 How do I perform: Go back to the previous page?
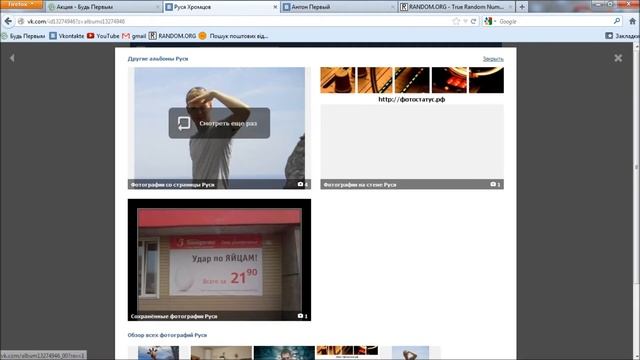click(x=8, y=21)
